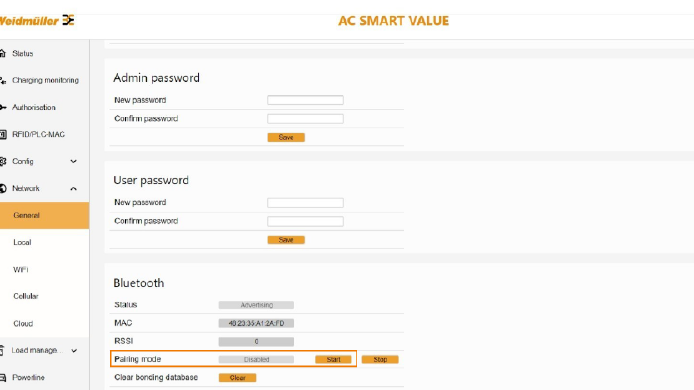Open the Authorisation page
The width and height of the screenshot is (694, 390).
coord(34,108)
